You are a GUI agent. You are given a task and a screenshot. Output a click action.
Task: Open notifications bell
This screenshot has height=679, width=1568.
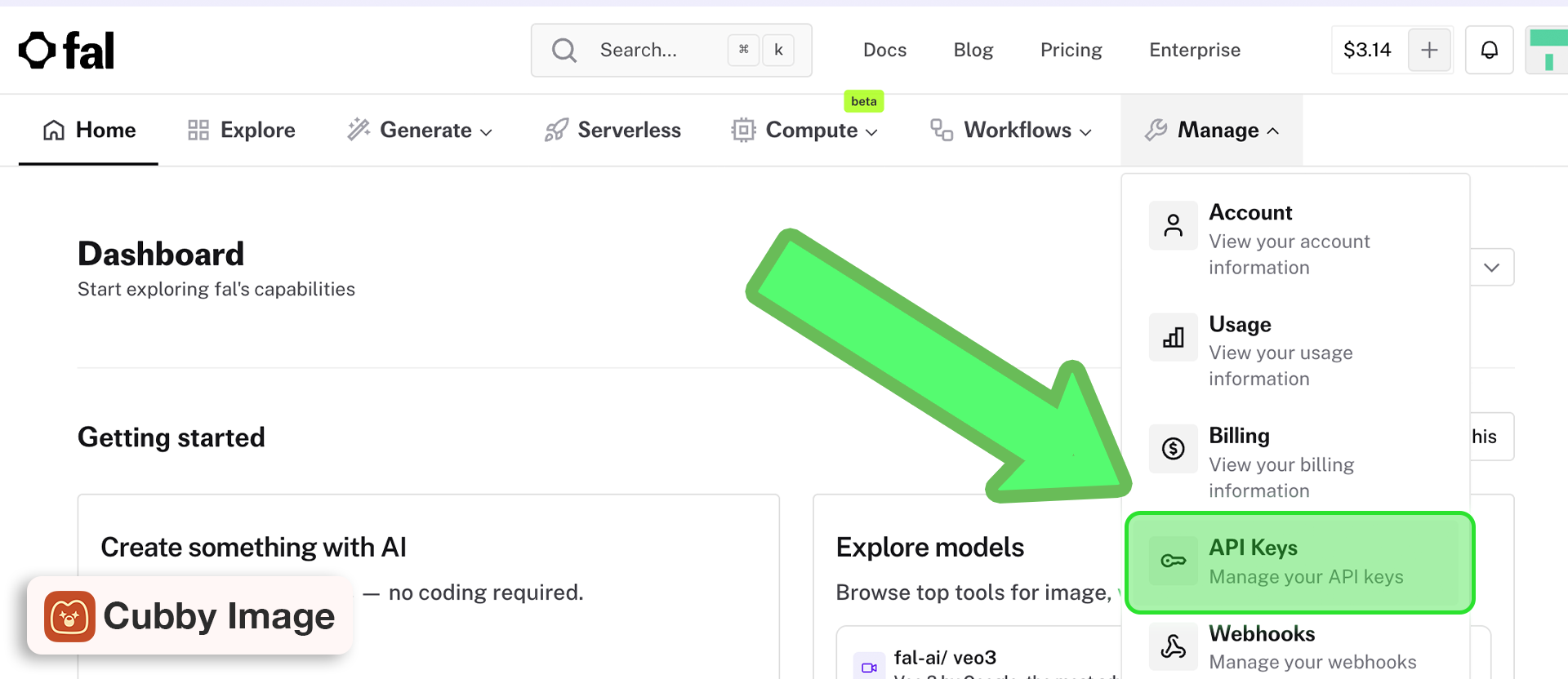pyautogui.click(x=1490, y=51)
